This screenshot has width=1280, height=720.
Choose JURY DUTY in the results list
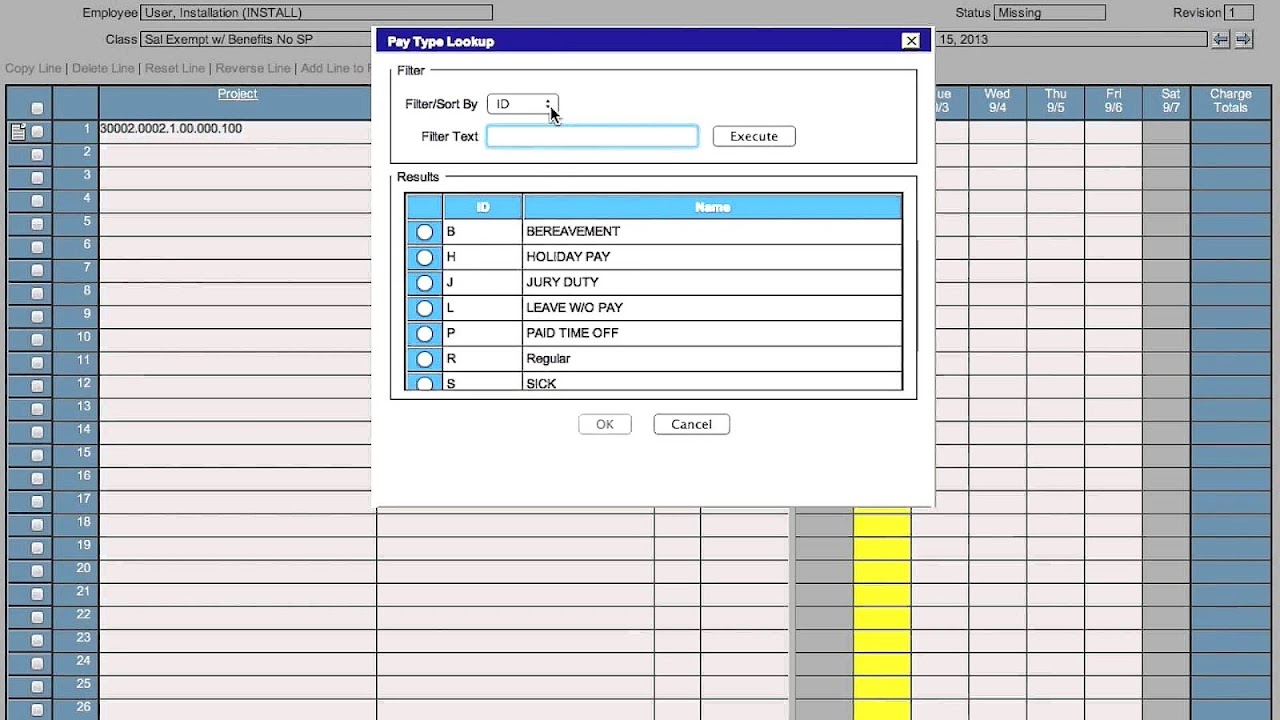(x=424, y=282)
